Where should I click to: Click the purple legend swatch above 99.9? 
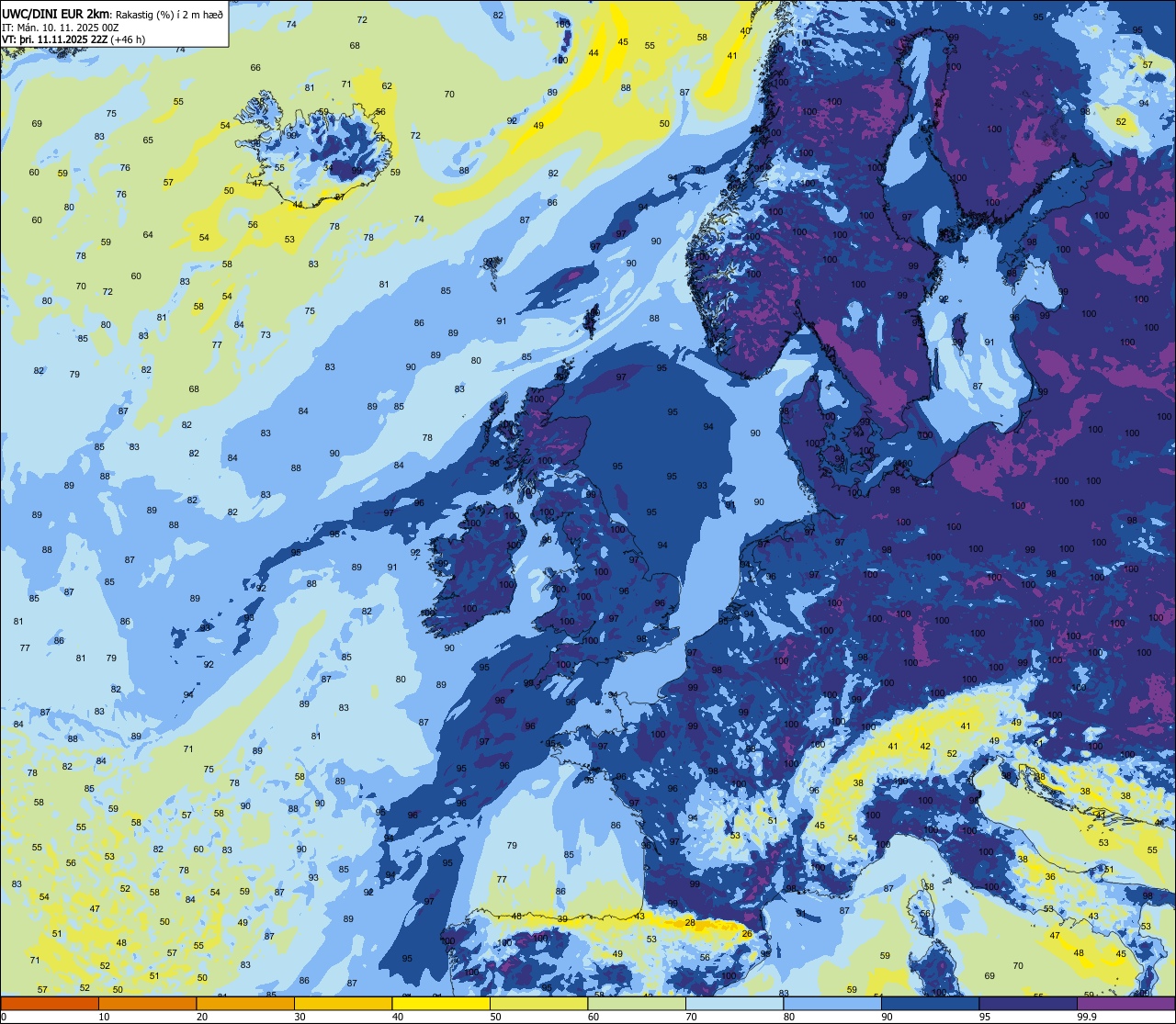[1125, 1003]
